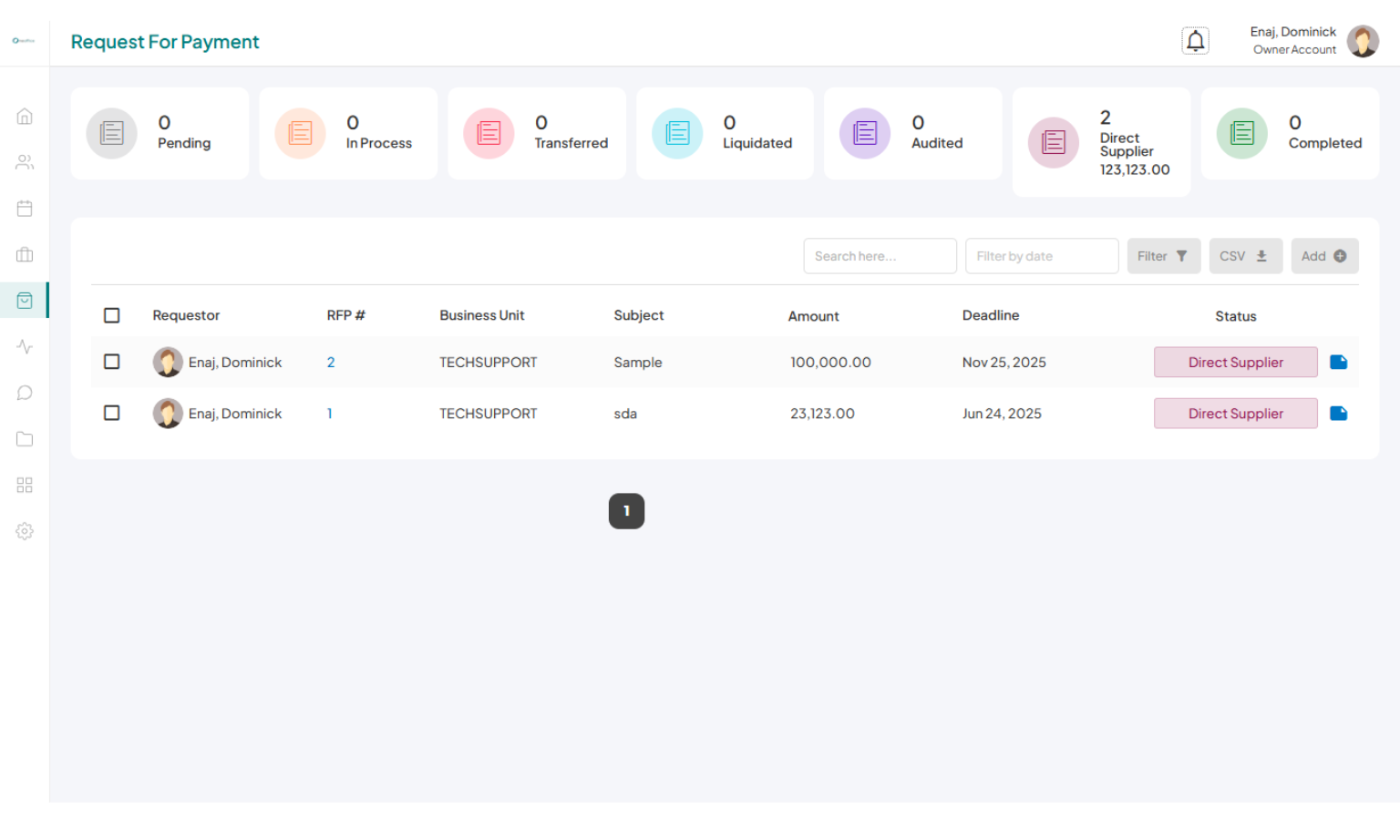The image size is (1400, 840).
Task: Open the notification bell
Action: point(1195,41)
